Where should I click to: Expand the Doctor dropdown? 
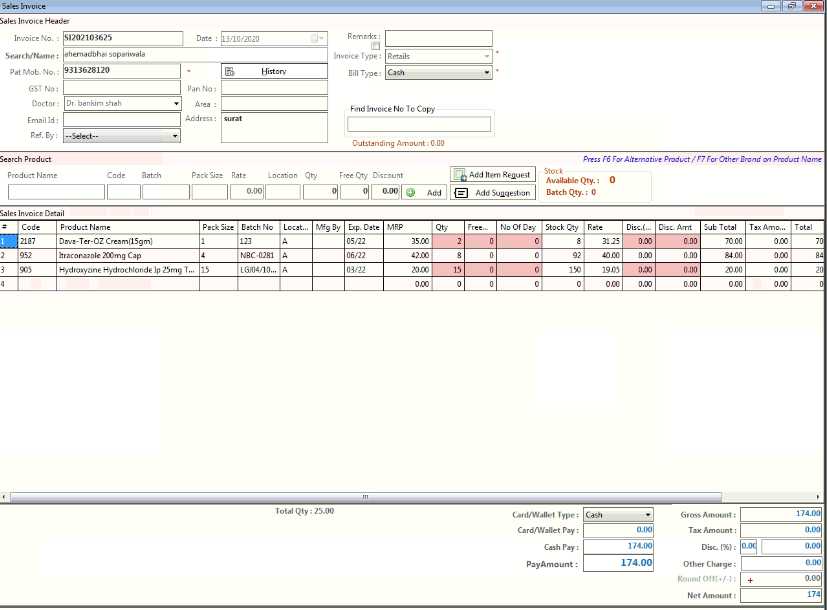click(176, 103)
